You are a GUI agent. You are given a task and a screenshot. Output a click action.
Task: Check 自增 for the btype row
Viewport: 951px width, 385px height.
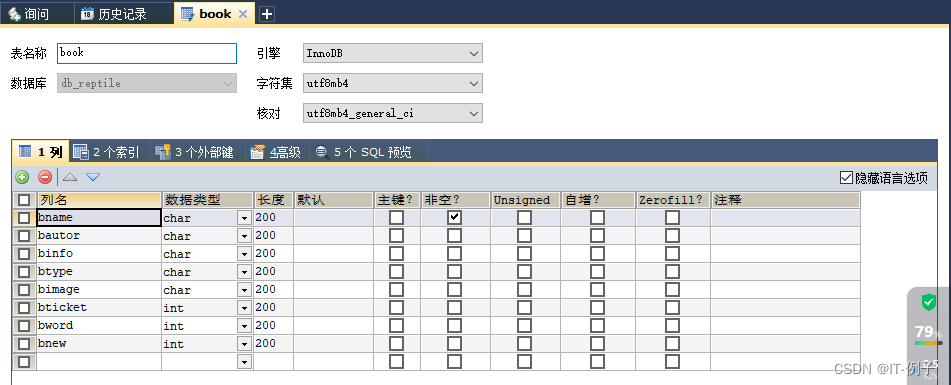(597, 272)
